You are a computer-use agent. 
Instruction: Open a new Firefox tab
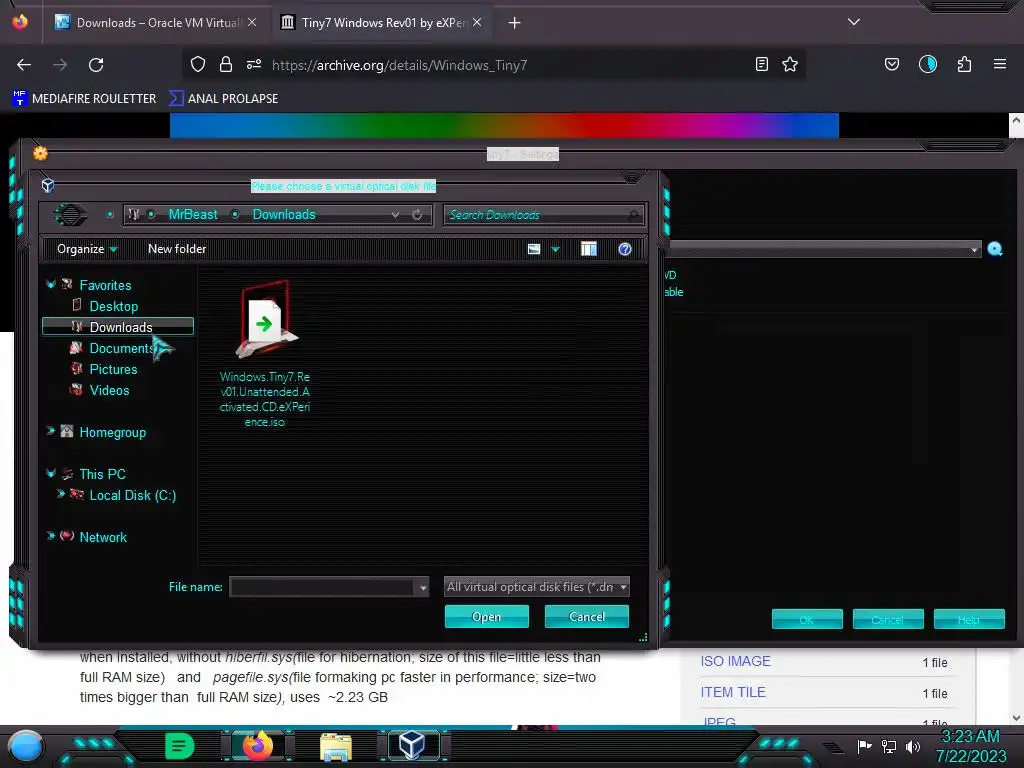515,23
